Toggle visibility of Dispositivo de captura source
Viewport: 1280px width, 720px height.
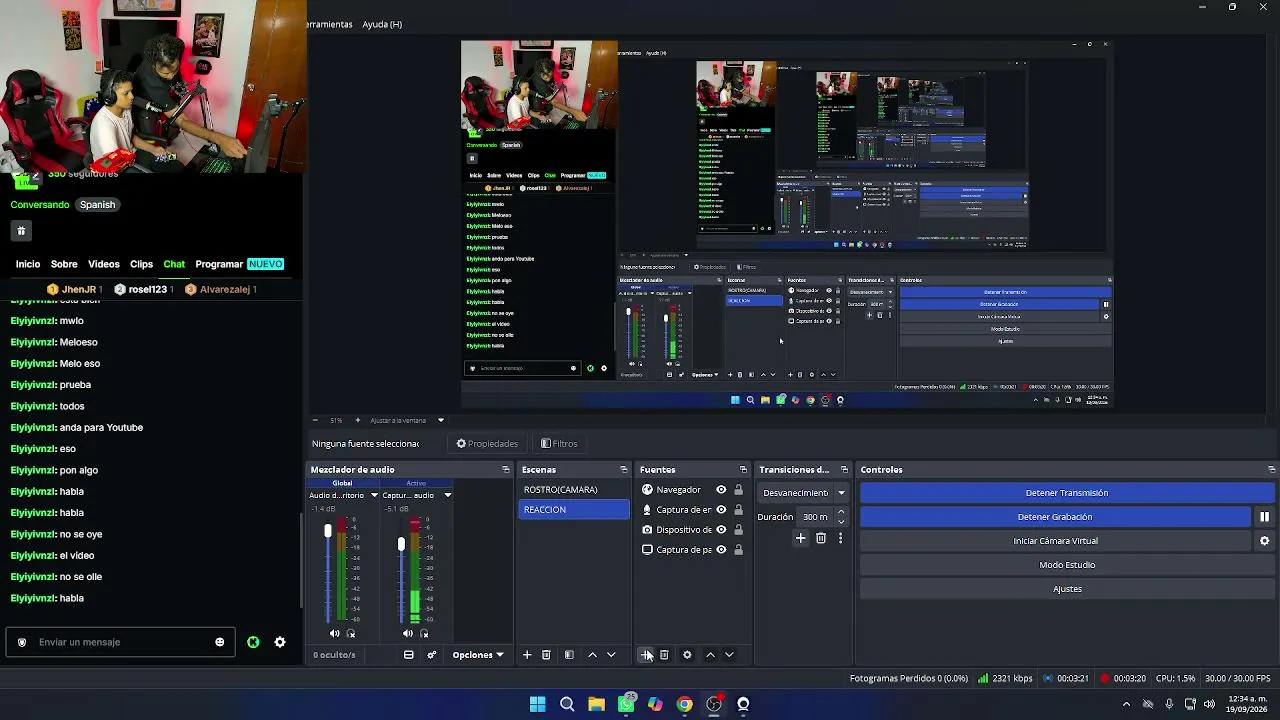[x=721, y=530]
